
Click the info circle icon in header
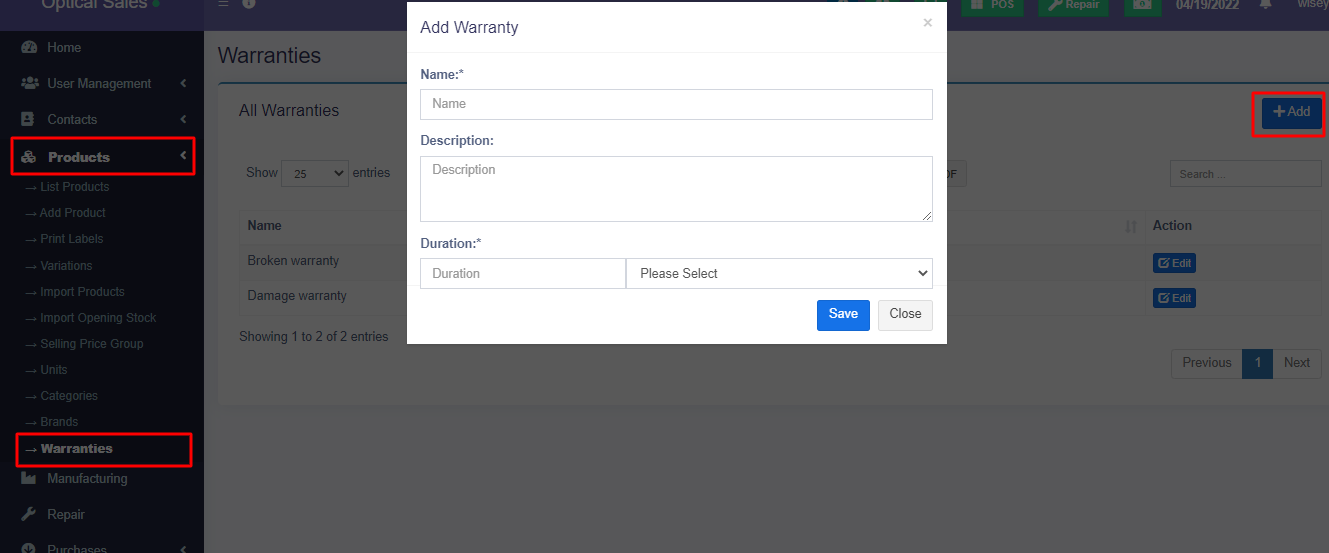249,4
